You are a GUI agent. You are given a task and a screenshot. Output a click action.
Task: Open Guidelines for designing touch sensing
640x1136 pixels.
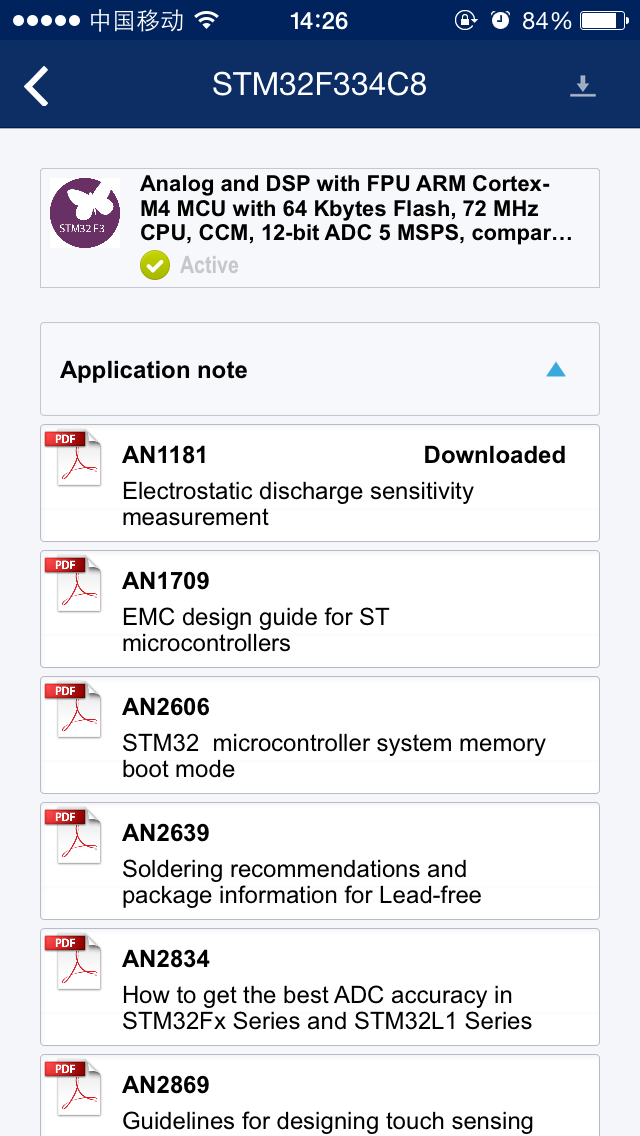(x=328, y=1122)
